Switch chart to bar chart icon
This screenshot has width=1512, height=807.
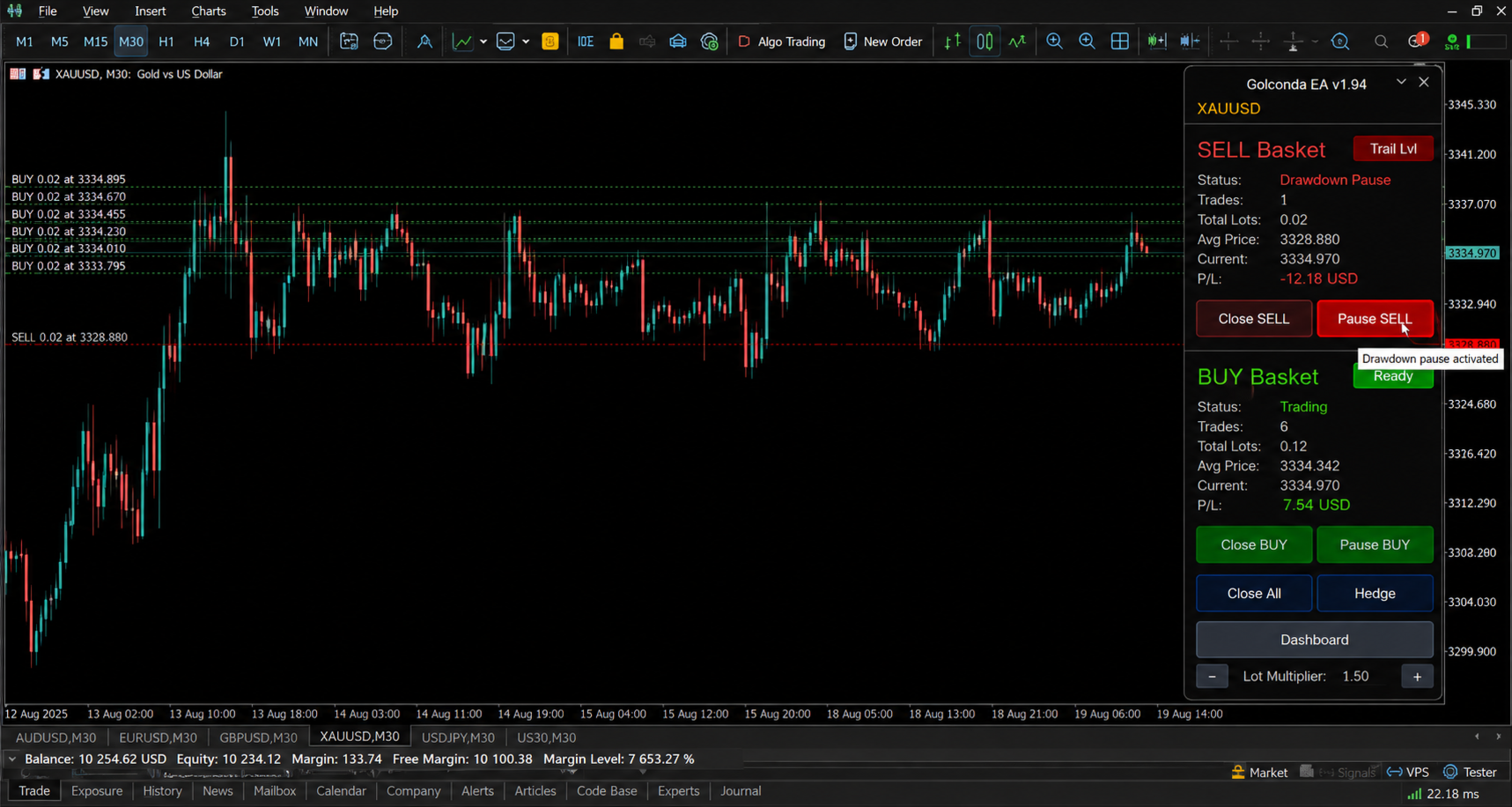coord(953,41)
